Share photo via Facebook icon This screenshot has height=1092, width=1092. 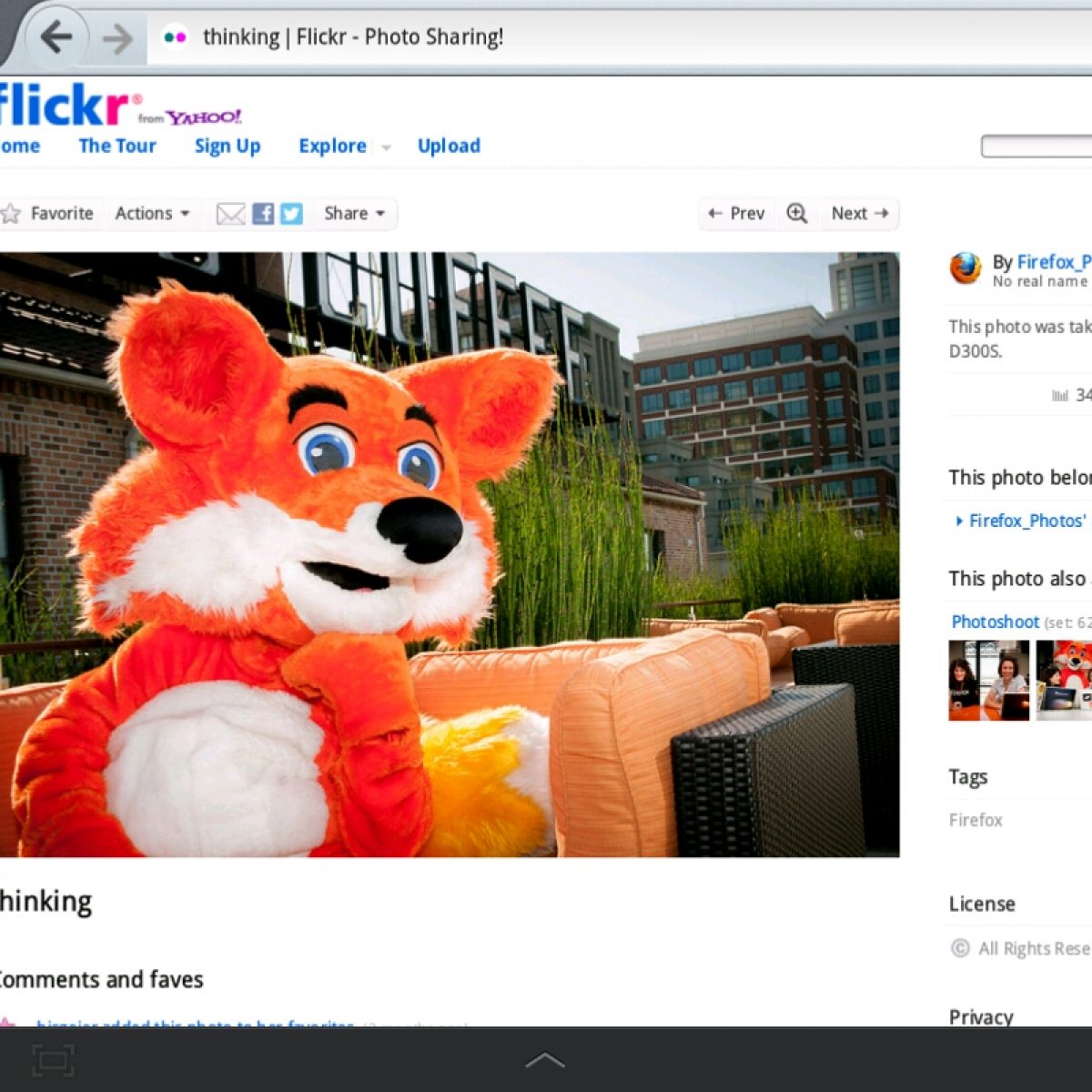click(x=263, y=214)
